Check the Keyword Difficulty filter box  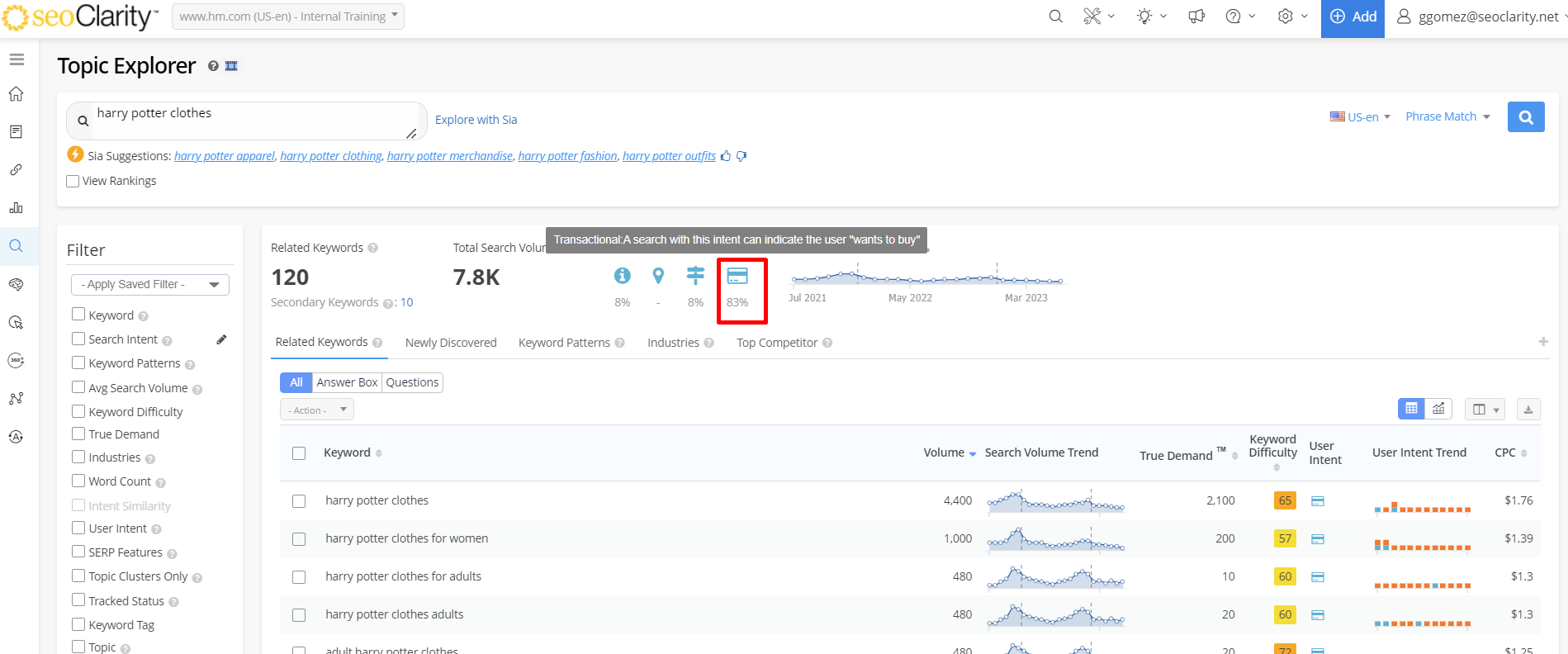78,410
